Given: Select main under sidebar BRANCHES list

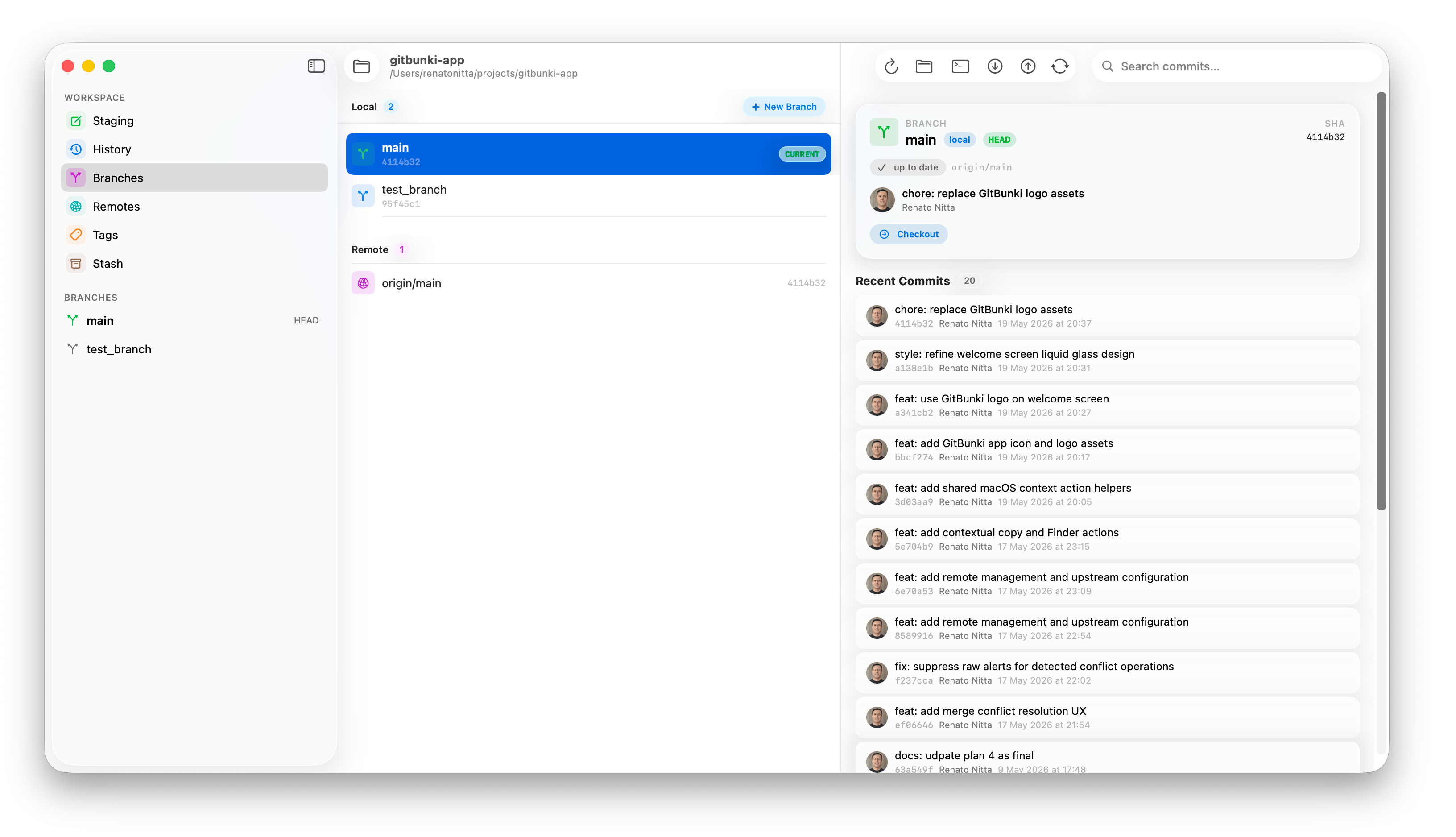Looking at the screenshot, I should (194, 321).
